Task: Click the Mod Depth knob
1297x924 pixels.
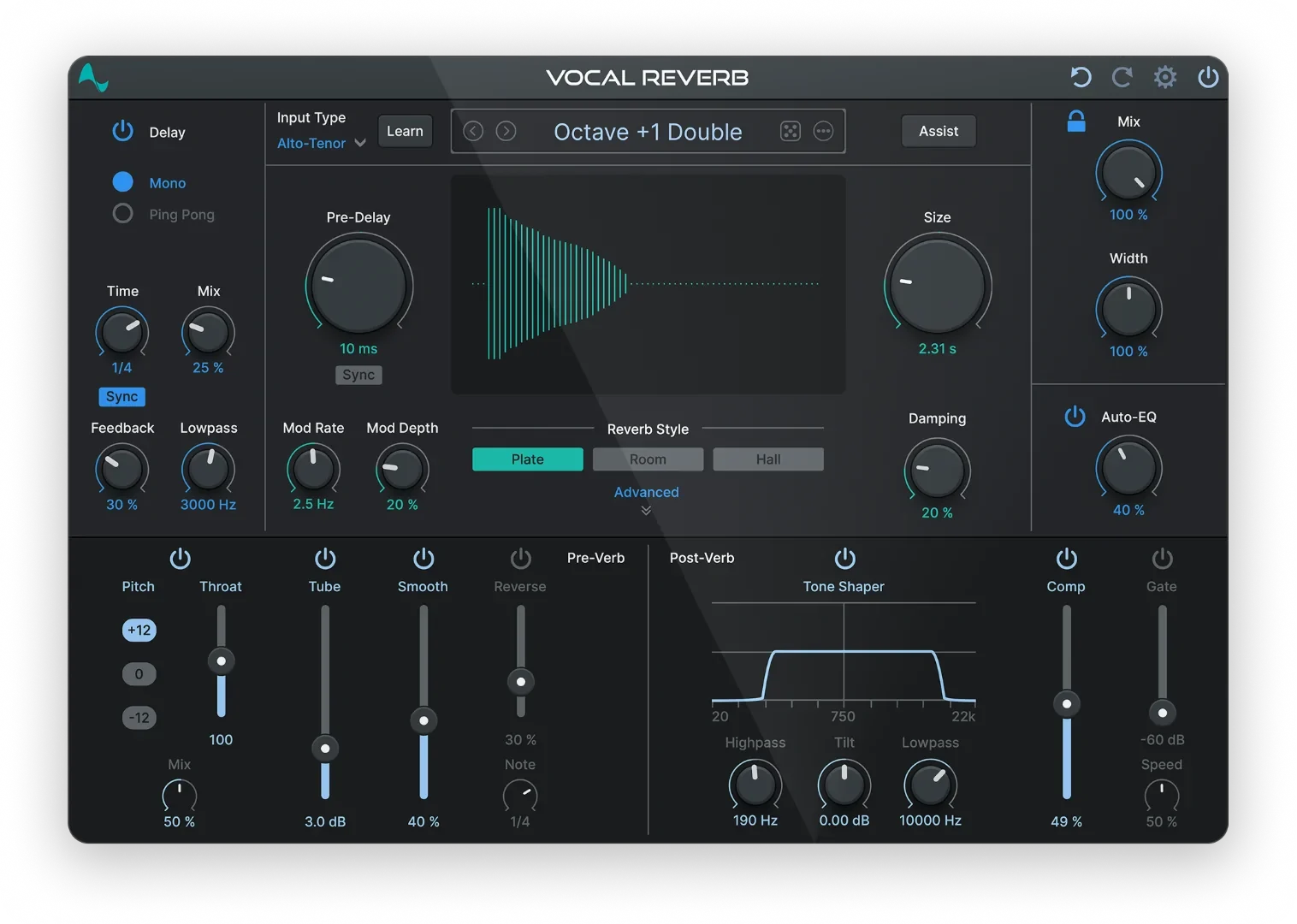Action: click(x=402, y=469)
